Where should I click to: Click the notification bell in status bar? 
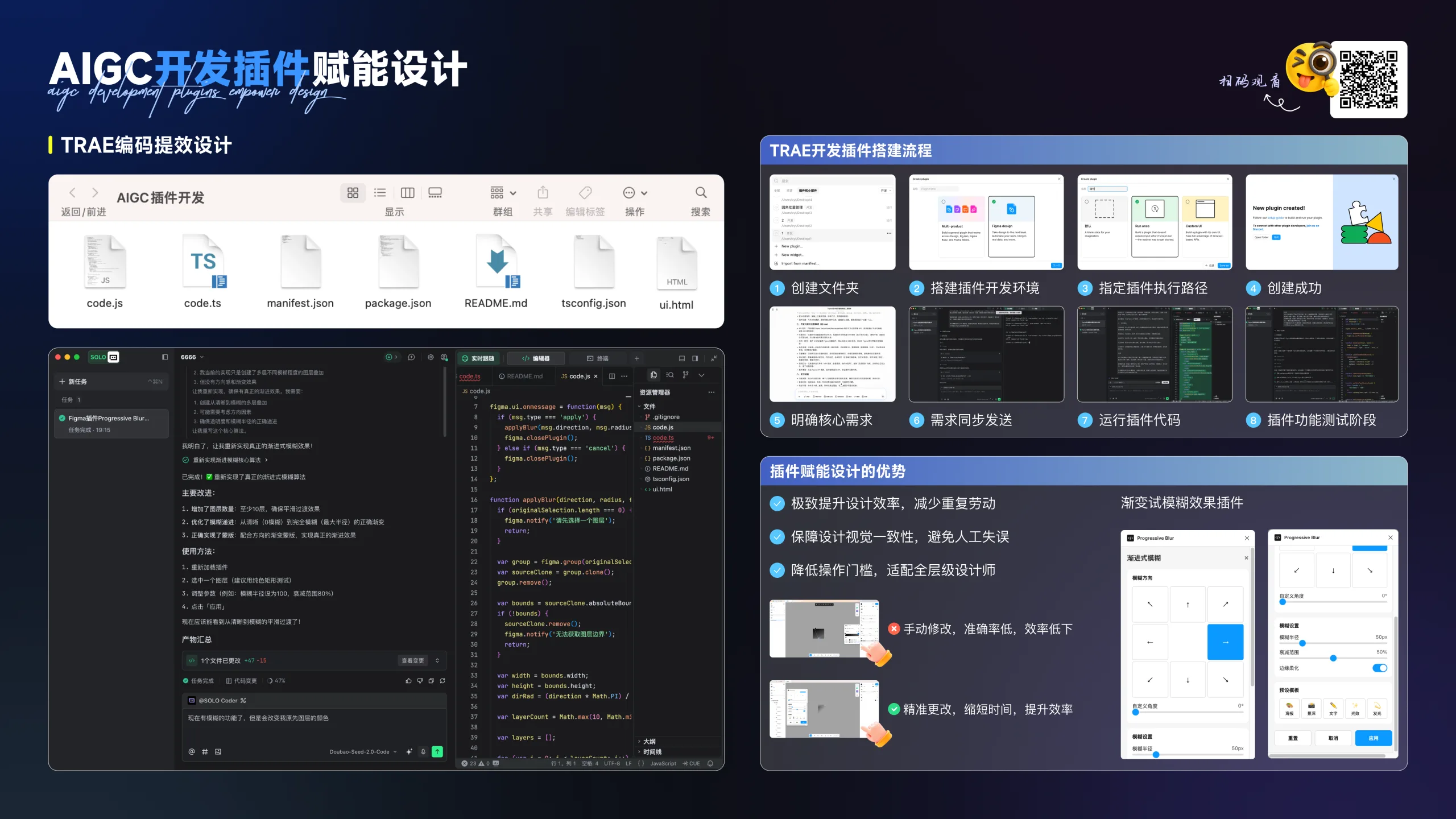click(x=710, y=764)
